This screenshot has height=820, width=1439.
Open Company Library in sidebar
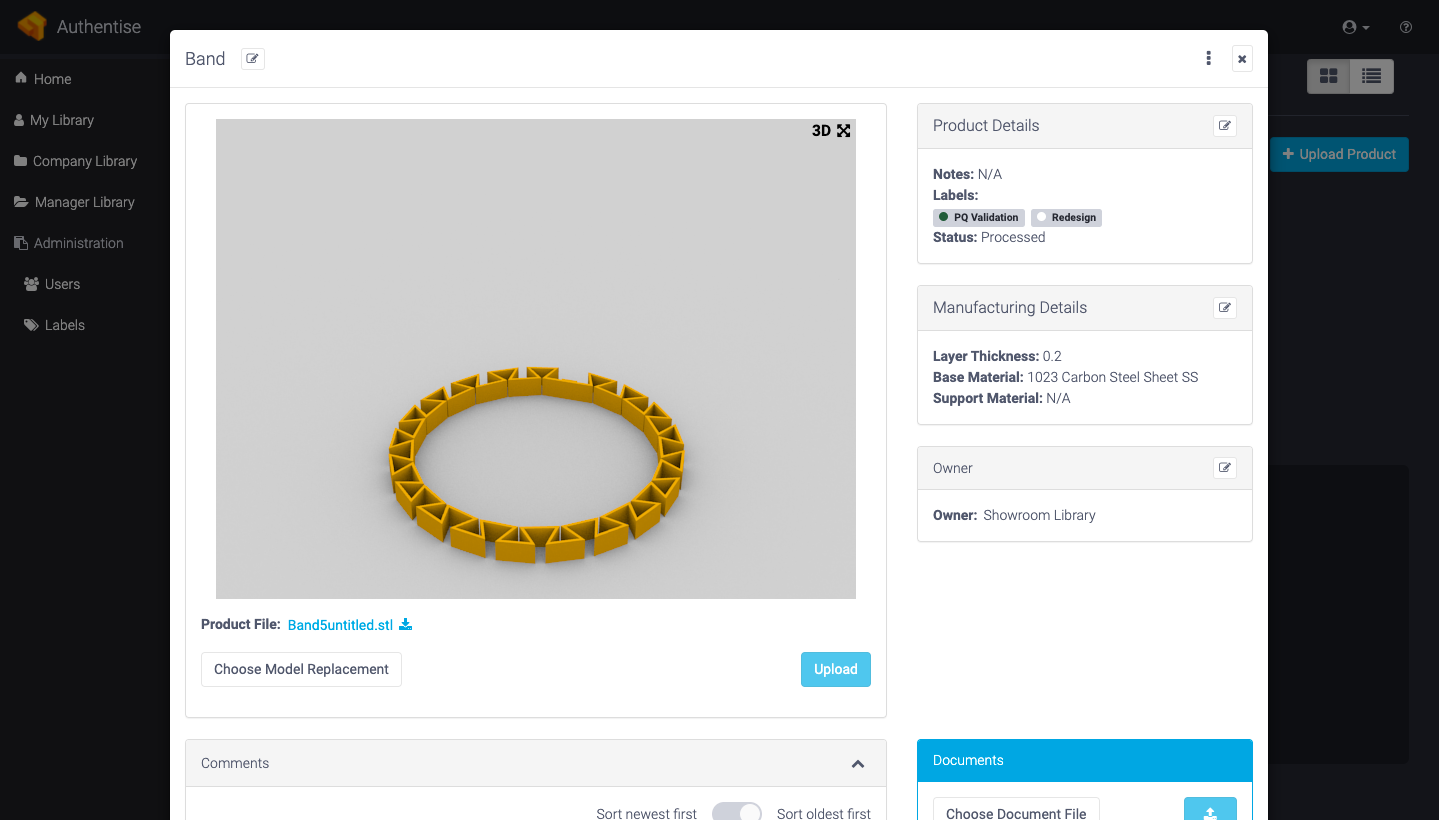click(84, 161)
